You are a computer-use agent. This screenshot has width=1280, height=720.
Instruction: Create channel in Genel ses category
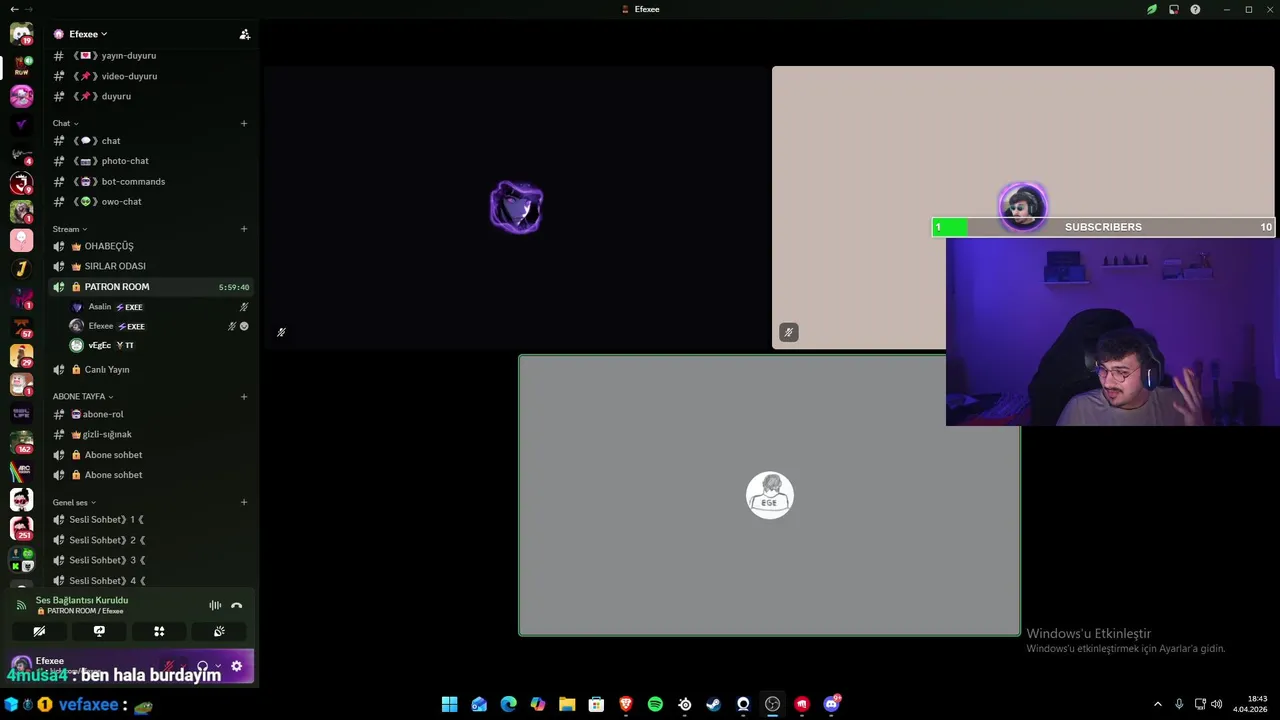244,502
